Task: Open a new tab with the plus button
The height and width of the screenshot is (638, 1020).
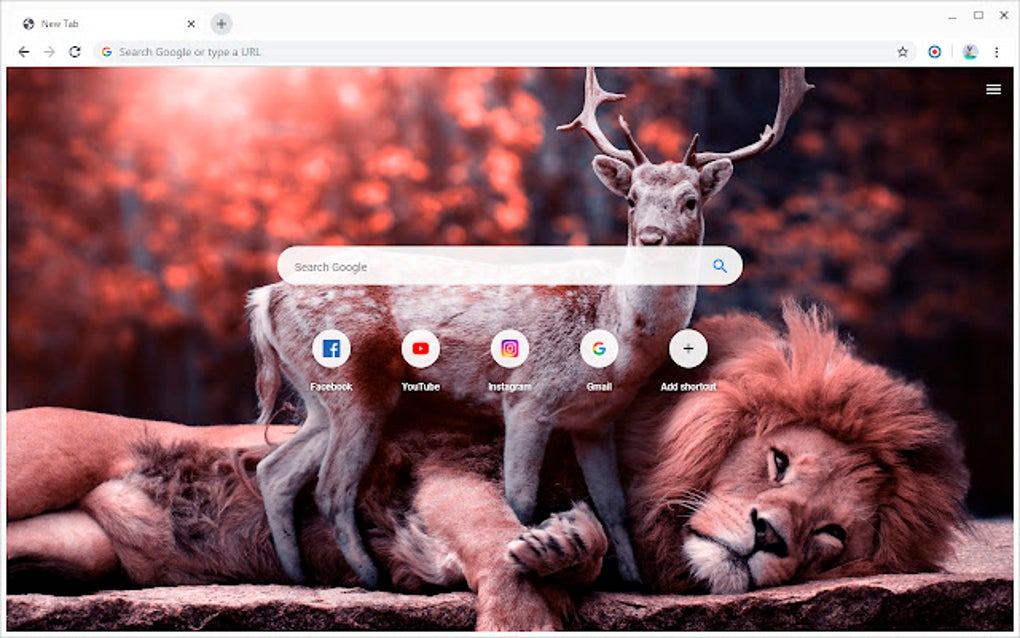Action: click(220, 23)
